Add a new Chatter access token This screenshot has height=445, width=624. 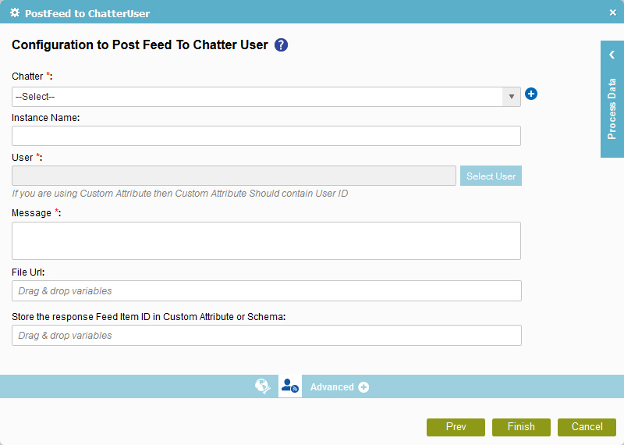click(x=531, y=94)
